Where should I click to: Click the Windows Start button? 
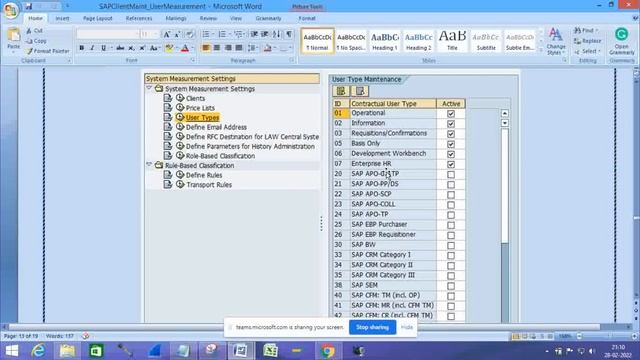[x=12, y=351]
